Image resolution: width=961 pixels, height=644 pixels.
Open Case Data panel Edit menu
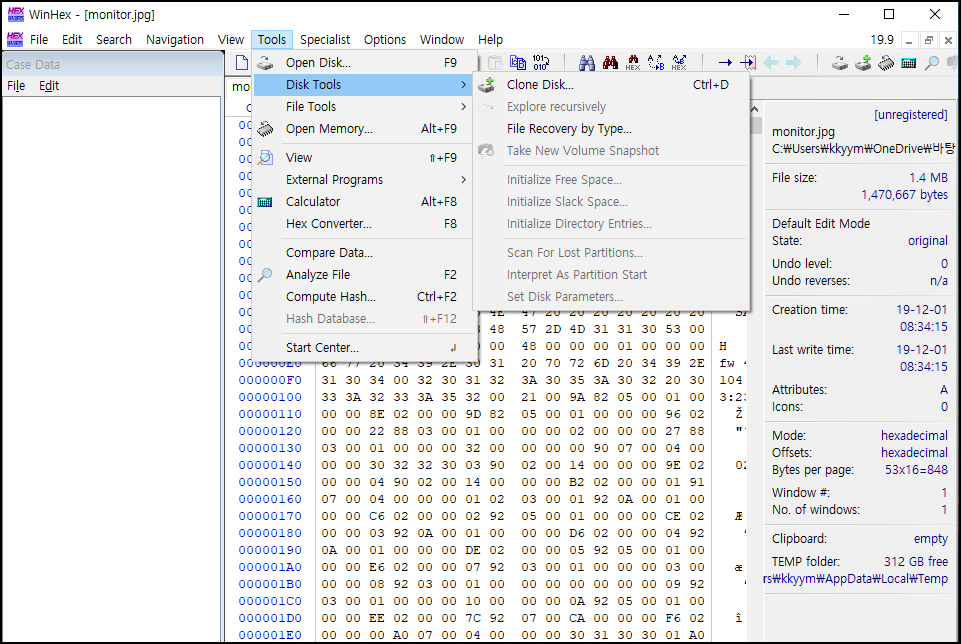pyautogui.click(x=49, y=86)
